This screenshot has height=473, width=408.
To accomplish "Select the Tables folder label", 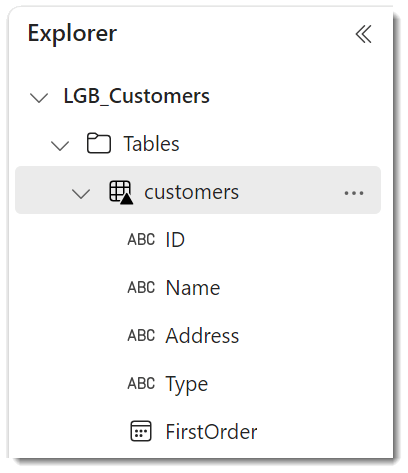I will coord(151,144).
